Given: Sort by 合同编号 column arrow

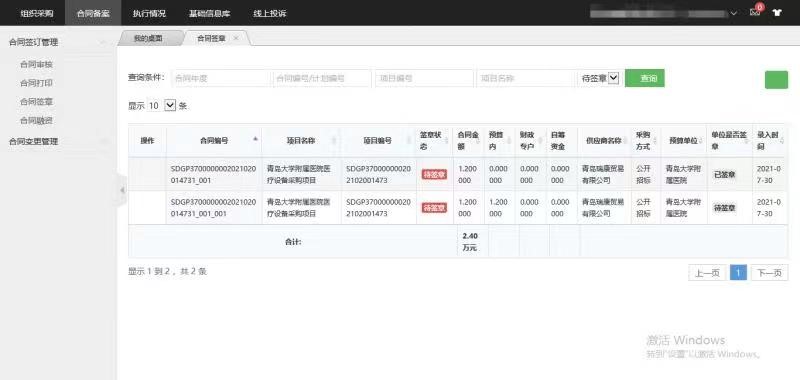Looking at the screenshot, I should [255, 139].
